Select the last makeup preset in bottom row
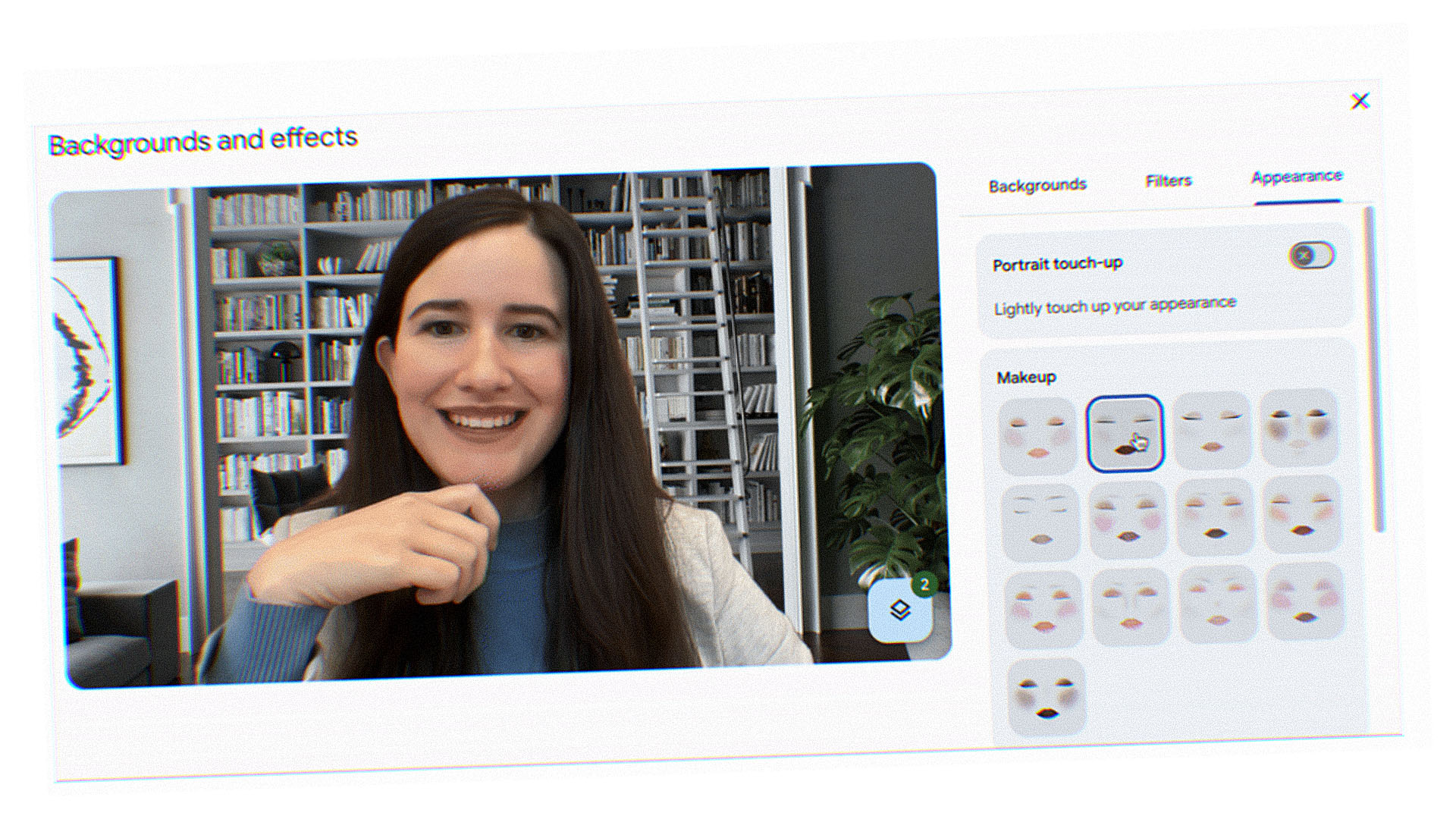The width and height of the screenshot is (1456, 819). (x=1046, y=698)
